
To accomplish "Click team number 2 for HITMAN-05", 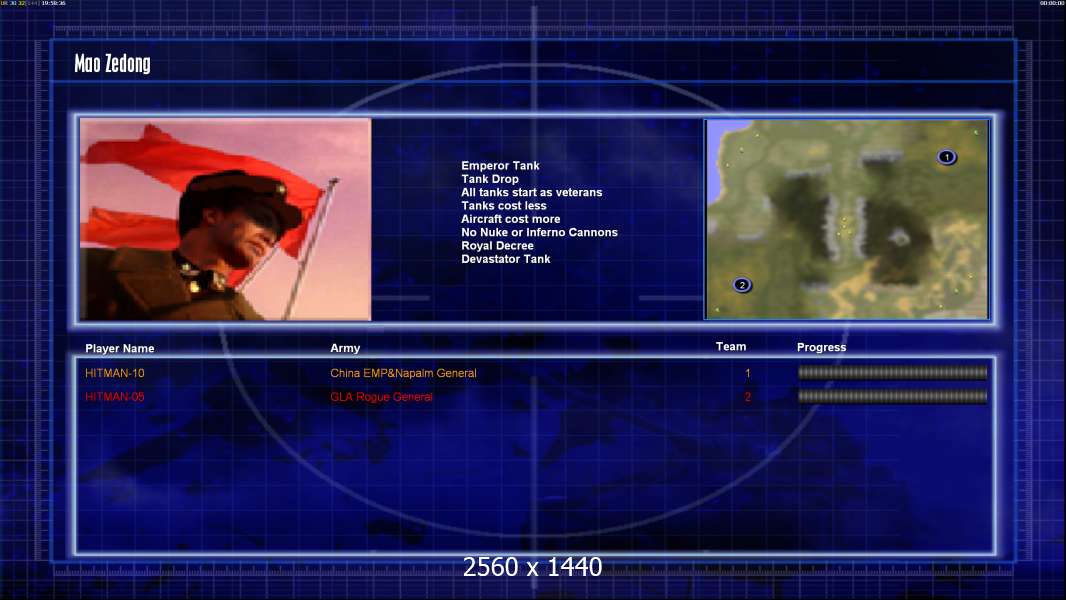I will (748, 397).
